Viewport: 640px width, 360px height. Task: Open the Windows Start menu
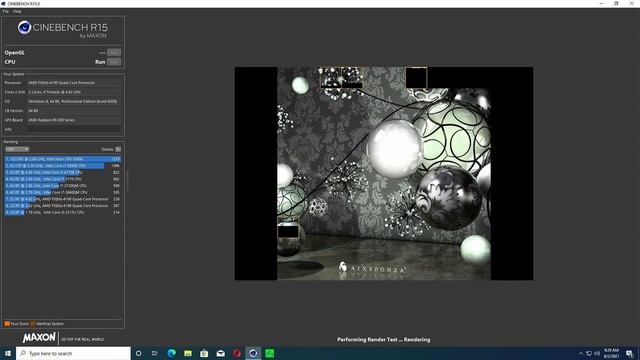tap(8, 353)
